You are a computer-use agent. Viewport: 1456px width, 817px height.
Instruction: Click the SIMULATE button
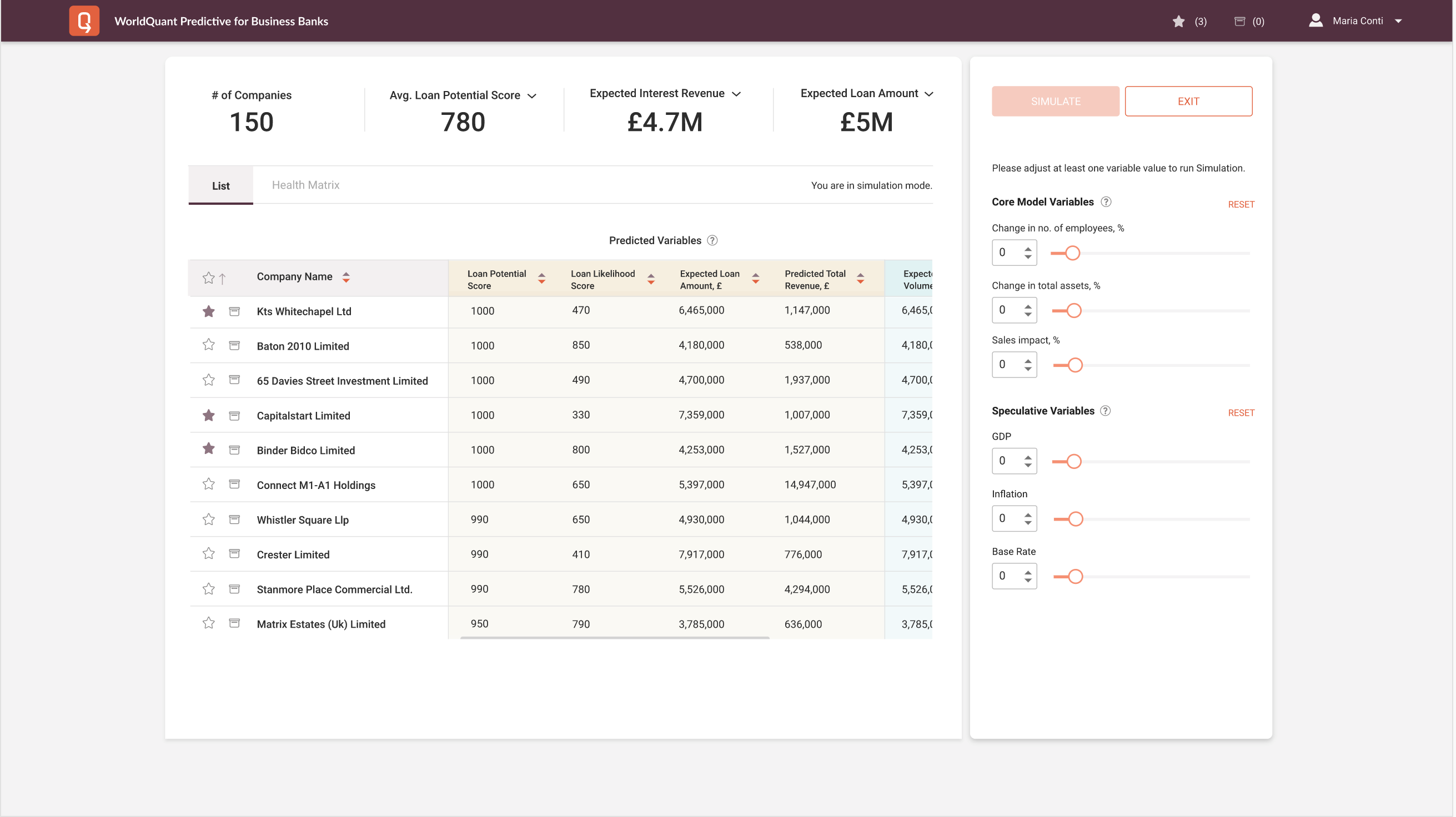1056,102
